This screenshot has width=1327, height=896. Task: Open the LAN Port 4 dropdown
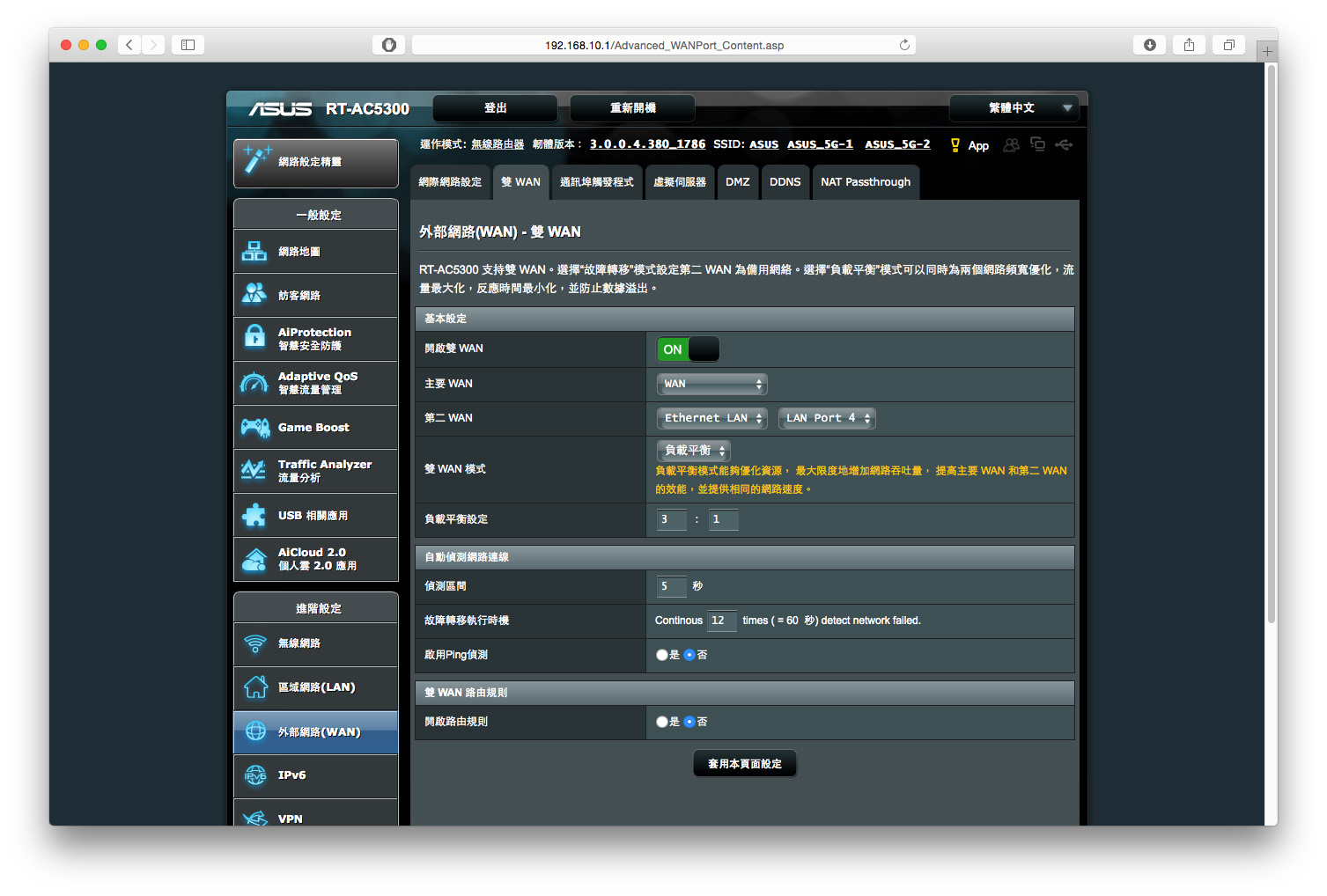point(827,418)
